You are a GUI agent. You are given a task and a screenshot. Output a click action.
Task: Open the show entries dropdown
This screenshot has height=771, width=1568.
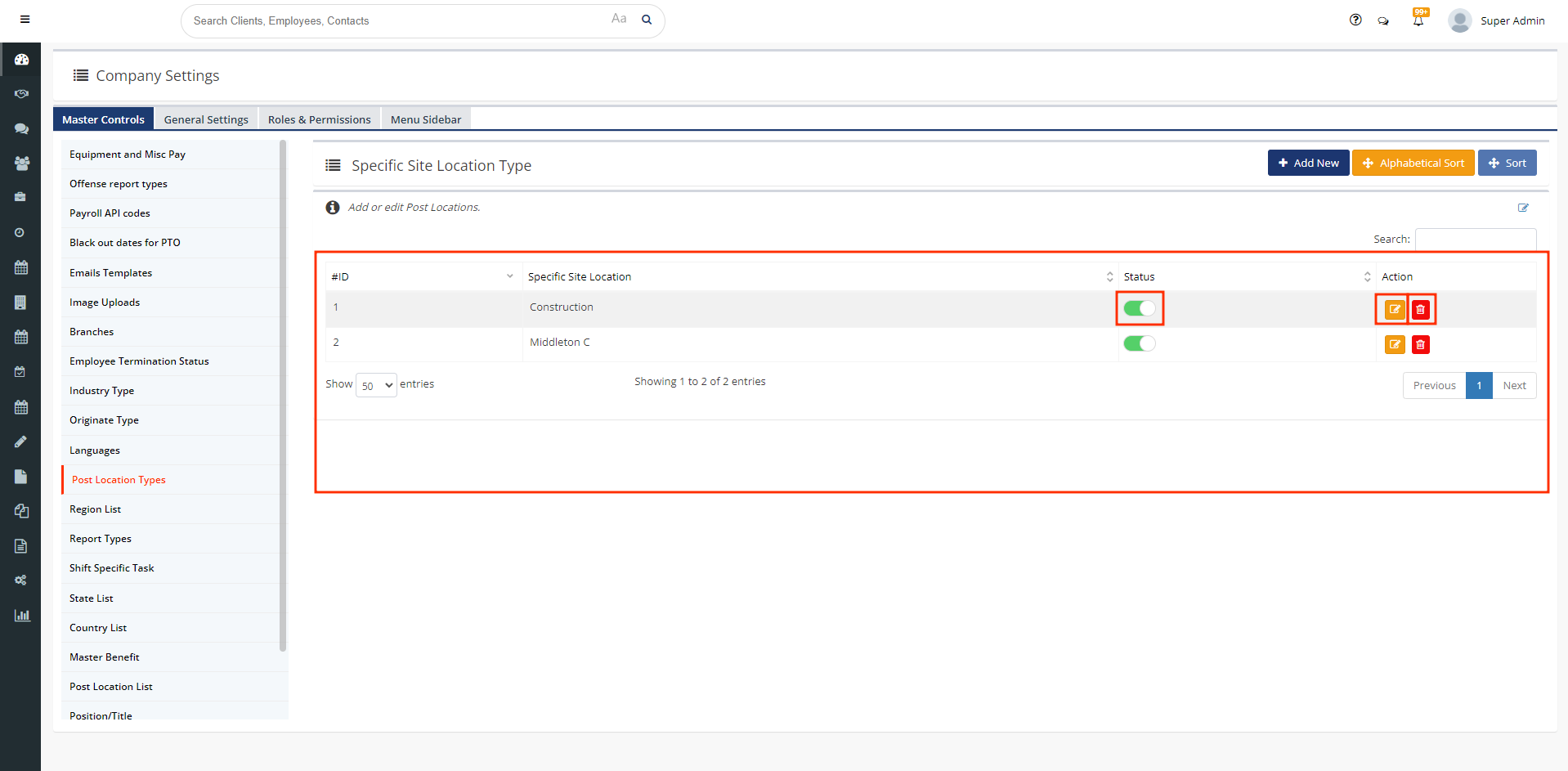376,385
